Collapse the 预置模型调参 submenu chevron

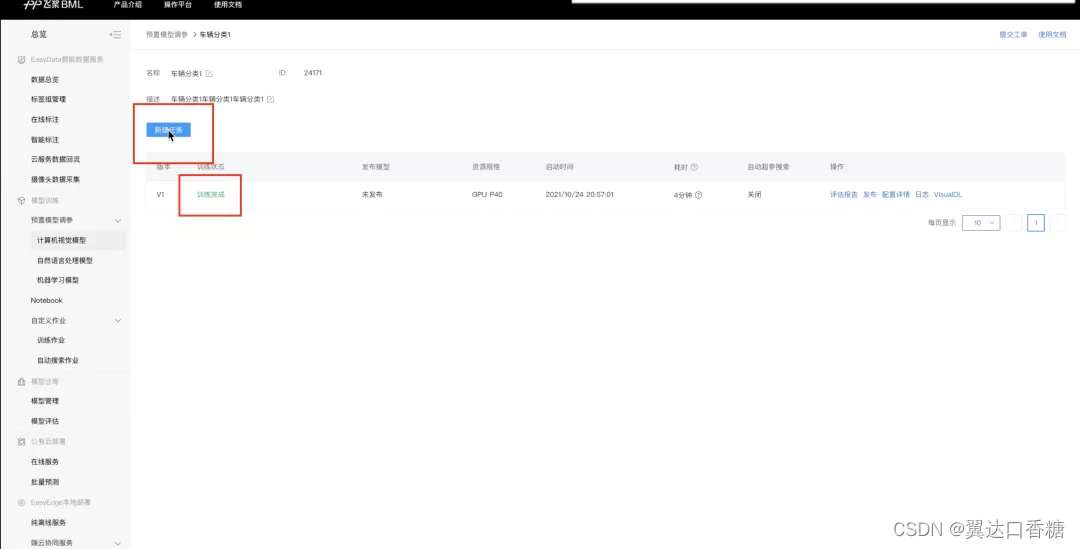pyautogui.click(x=118, y=220)
